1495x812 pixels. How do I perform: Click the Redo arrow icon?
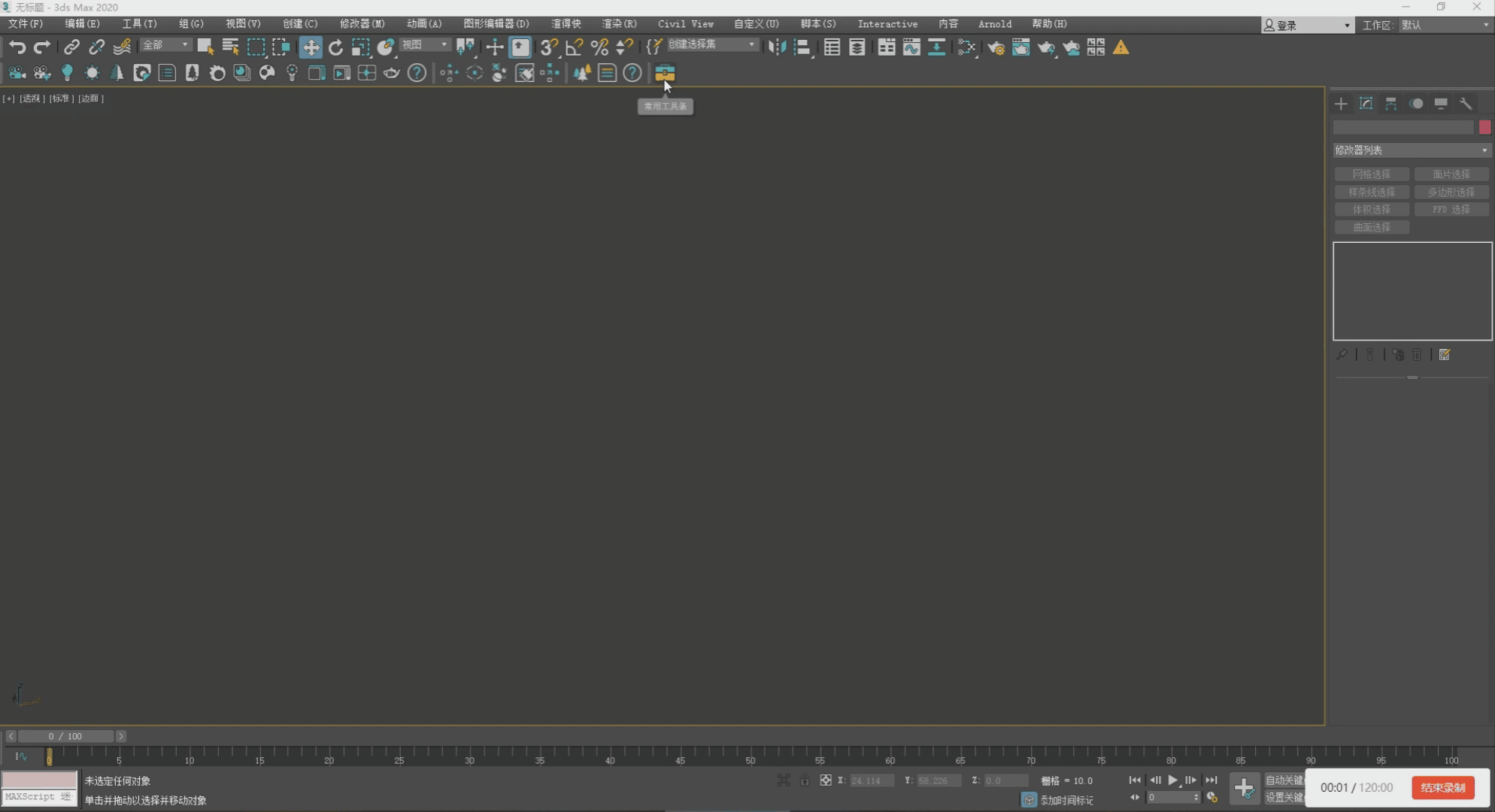(x=42, y=47)
